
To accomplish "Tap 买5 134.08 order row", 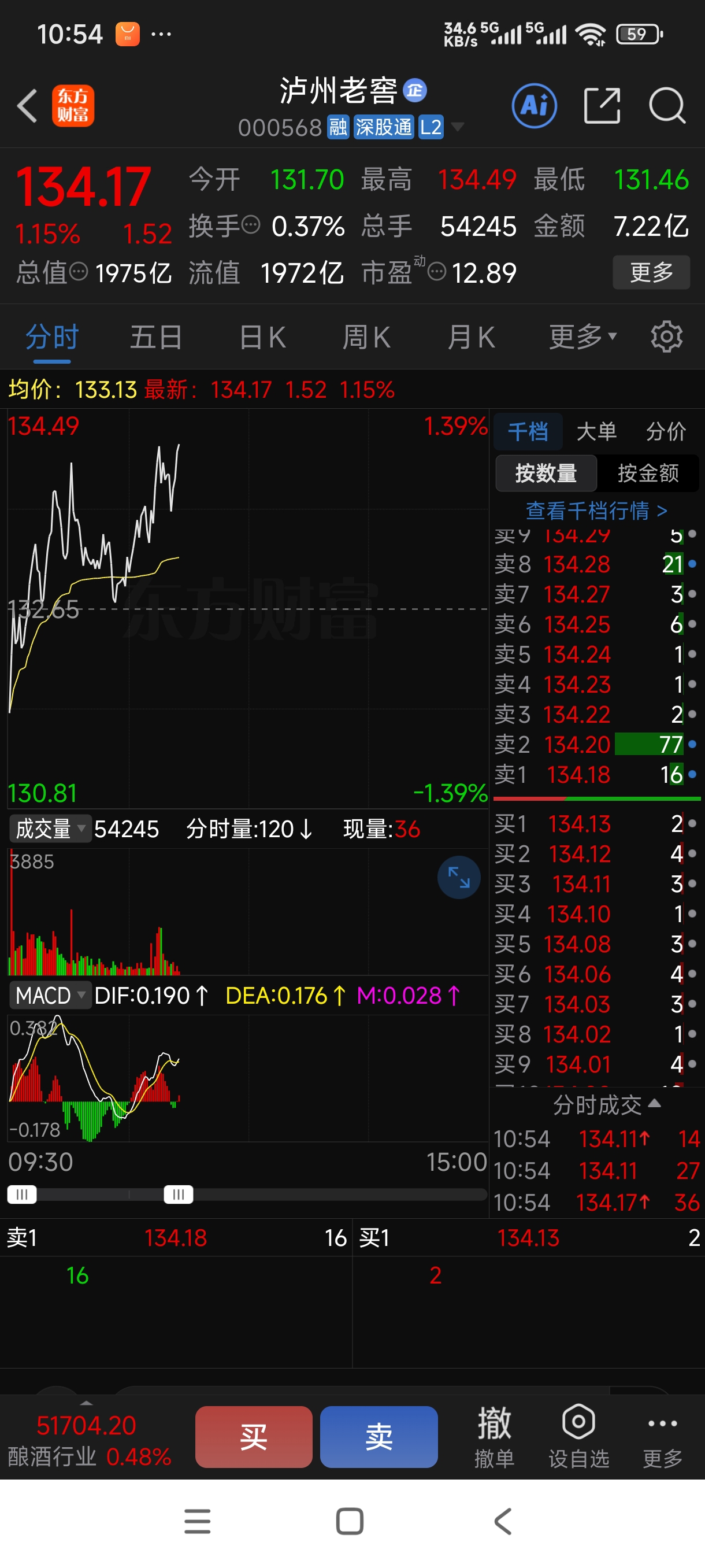I will [x=596, y=944].
